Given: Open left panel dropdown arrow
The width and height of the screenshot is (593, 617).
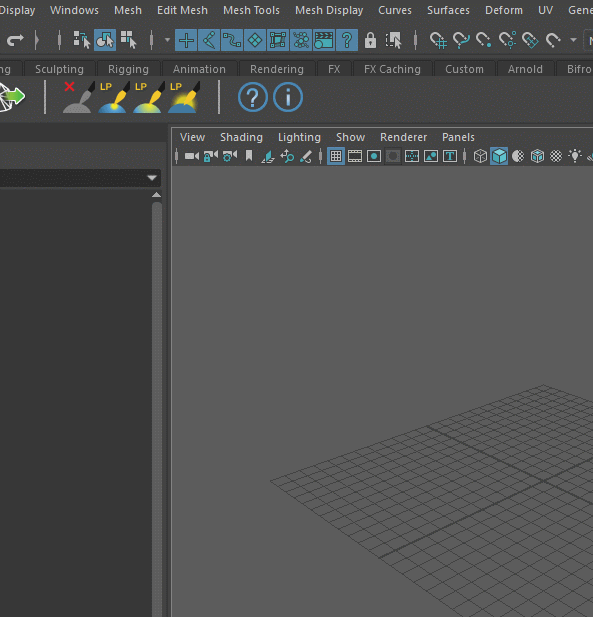Looking at the screenshot, I should click(x=152, y=178).
